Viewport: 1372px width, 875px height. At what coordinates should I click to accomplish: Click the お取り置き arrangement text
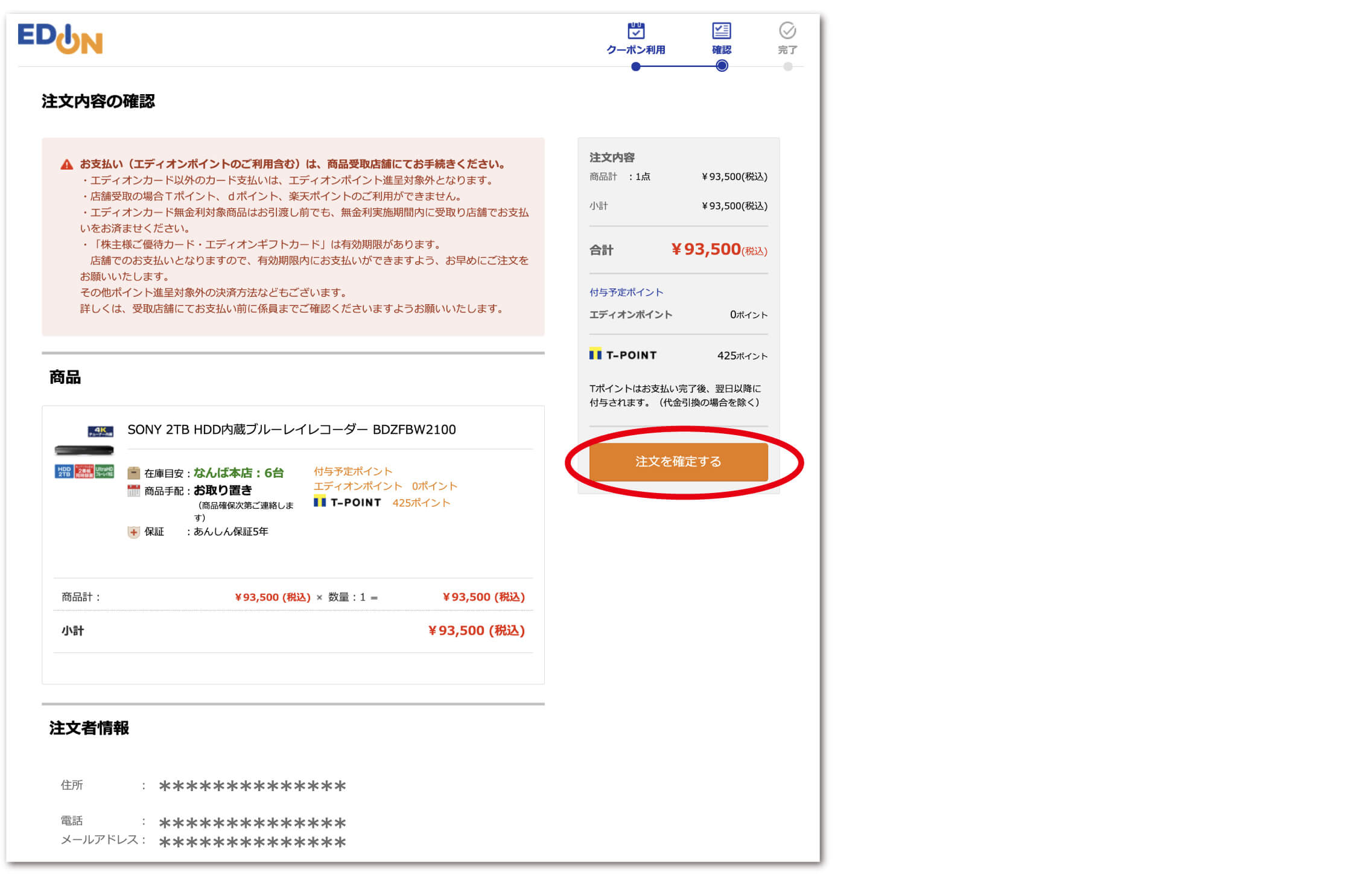pyautogui.click(x=223, y=491)
